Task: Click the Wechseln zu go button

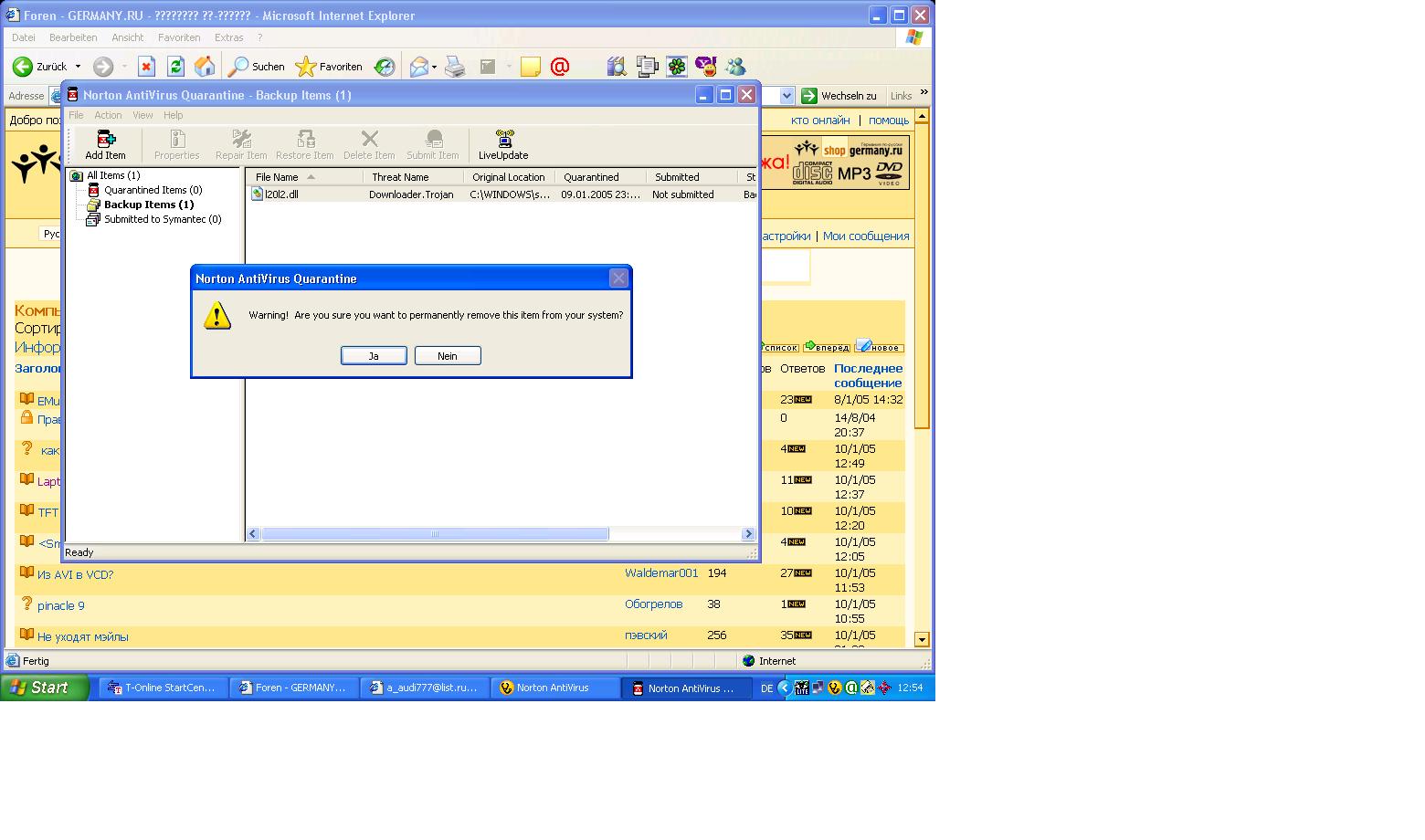Action: click(839, 95)
